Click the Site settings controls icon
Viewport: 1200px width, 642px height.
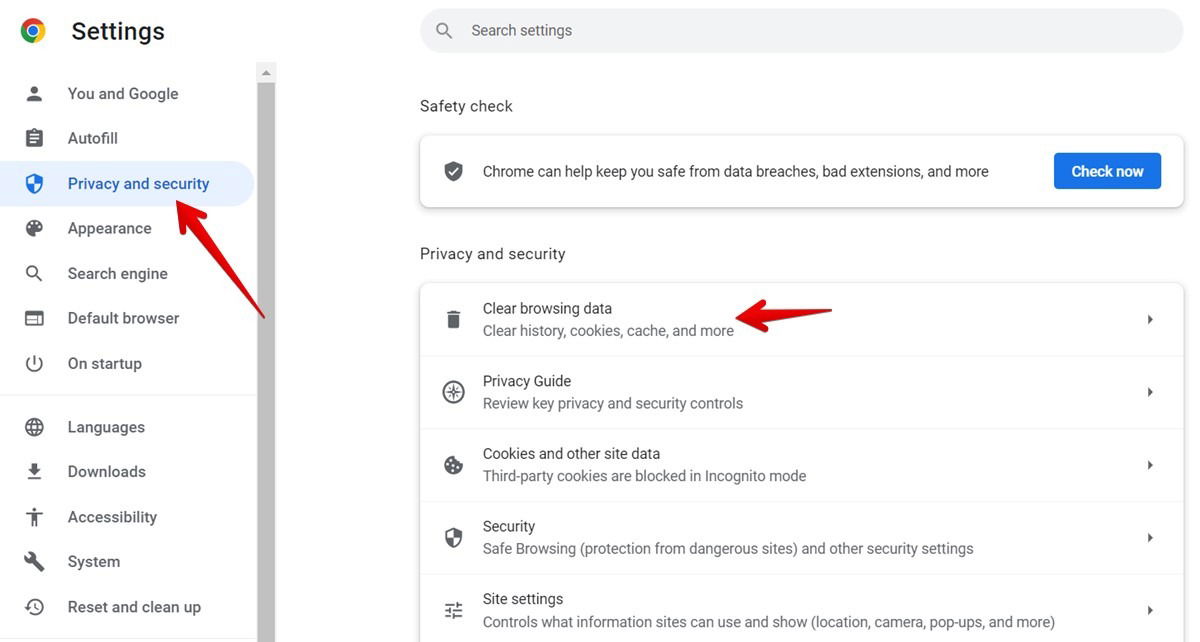click(x=453, y=609)
